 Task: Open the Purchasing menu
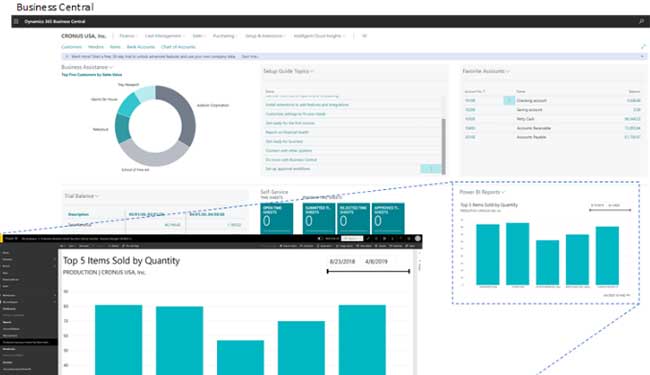click(x=224, y=36)
